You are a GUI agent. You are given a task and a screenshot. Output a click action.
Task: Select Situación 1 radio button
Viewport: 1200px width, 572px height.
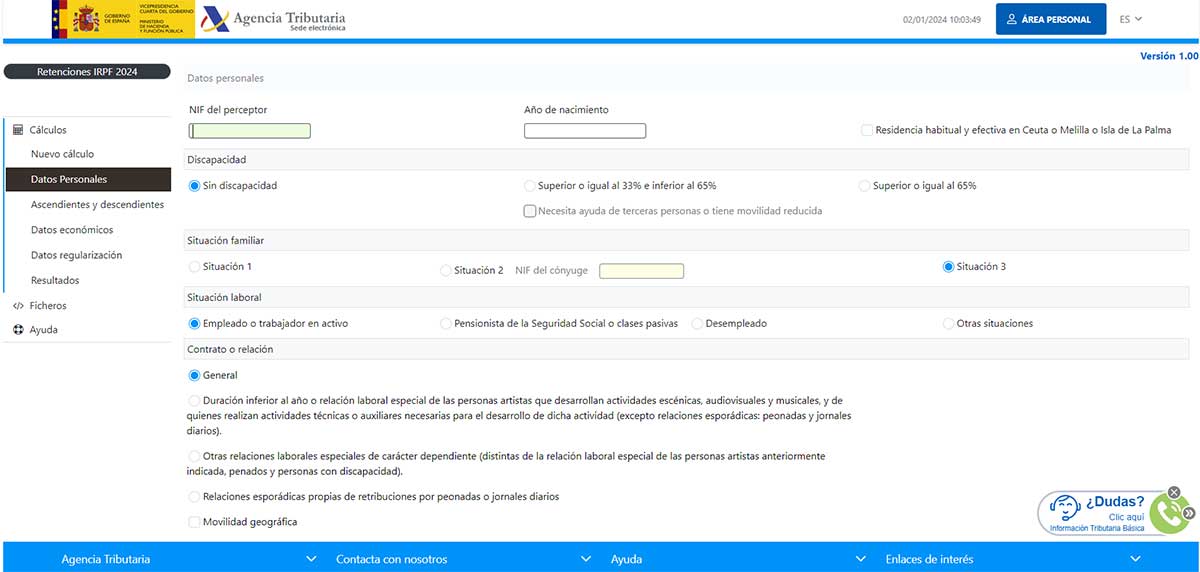point(195,267)
